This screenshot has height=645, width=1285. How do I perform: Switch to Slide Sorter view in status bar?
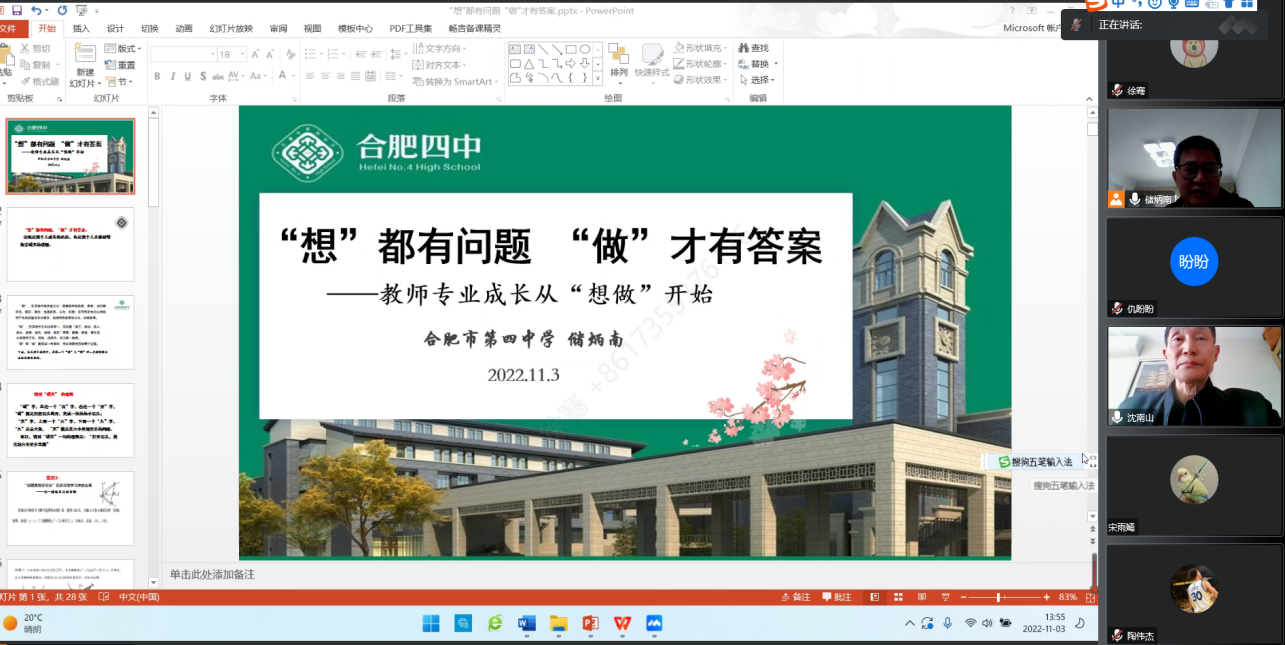click(x=898, y=597)
